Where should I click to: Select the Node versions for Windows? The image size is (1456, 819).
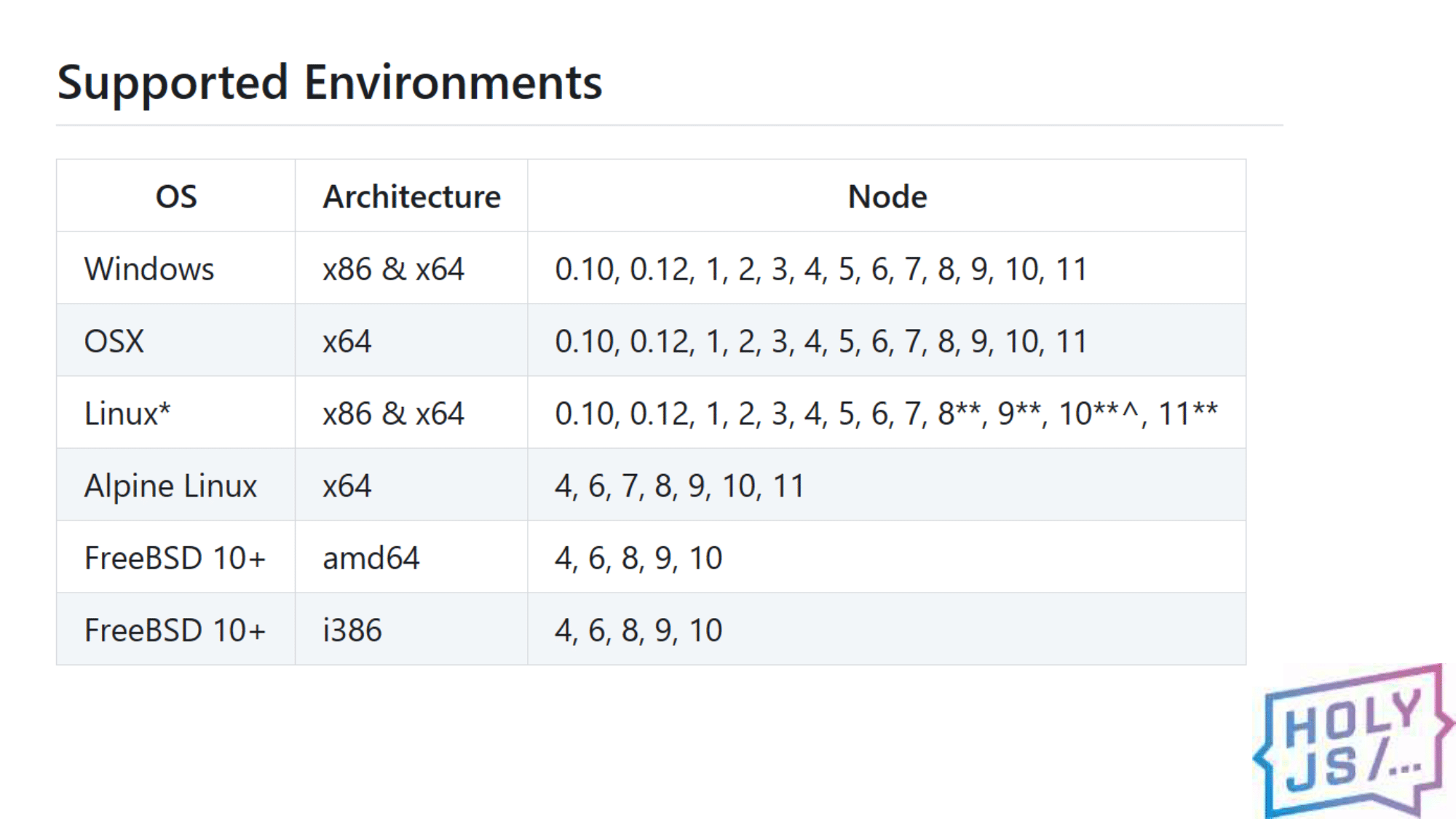point(820,269)
